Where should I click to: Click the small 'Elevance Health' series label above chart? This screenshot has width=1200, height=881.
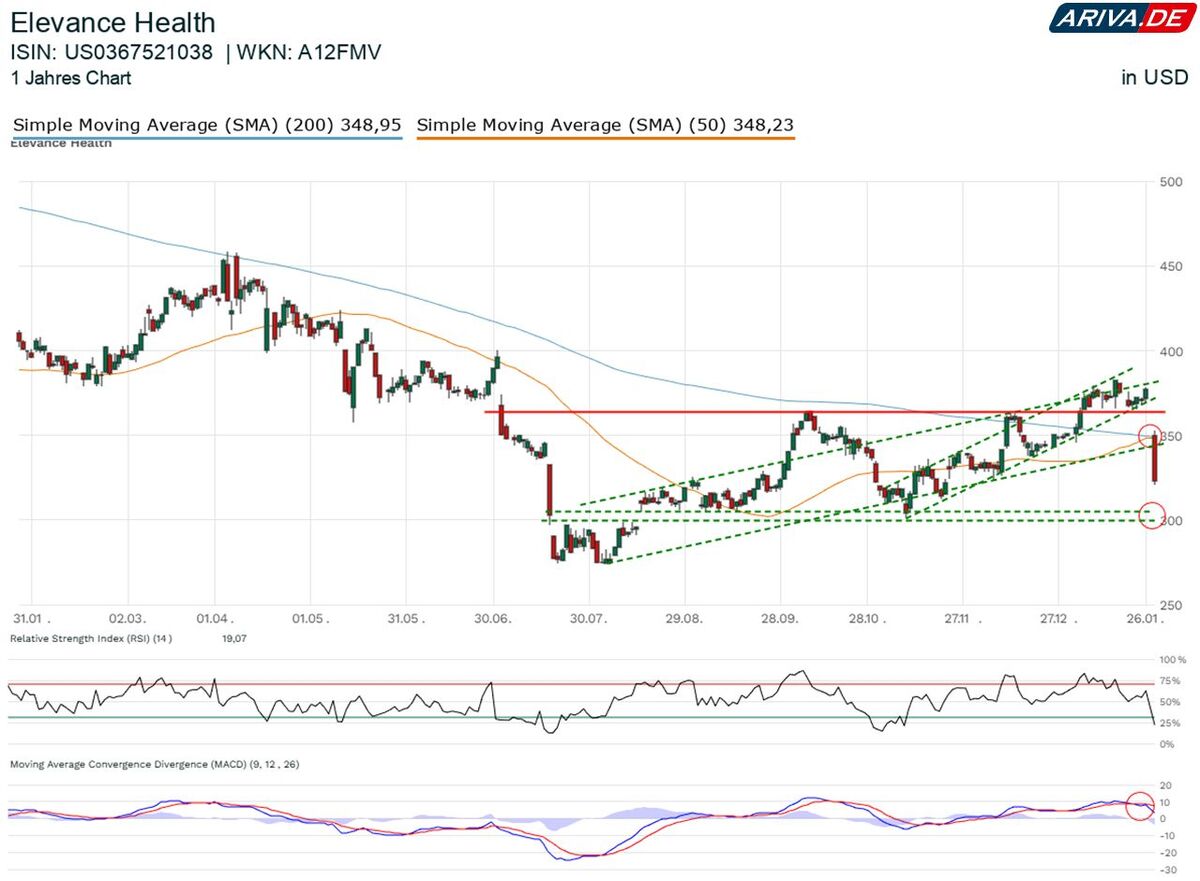(x=60, y=144)
